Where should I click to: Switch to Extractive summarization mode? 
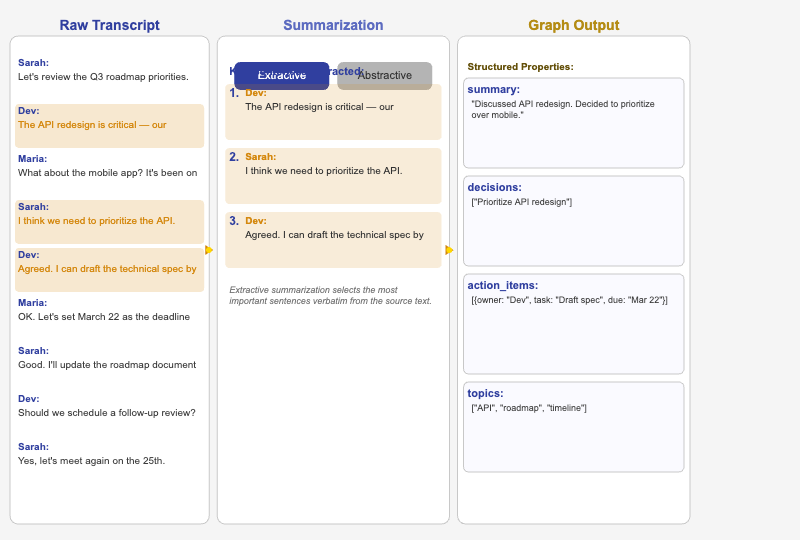(x=281, y=76)
